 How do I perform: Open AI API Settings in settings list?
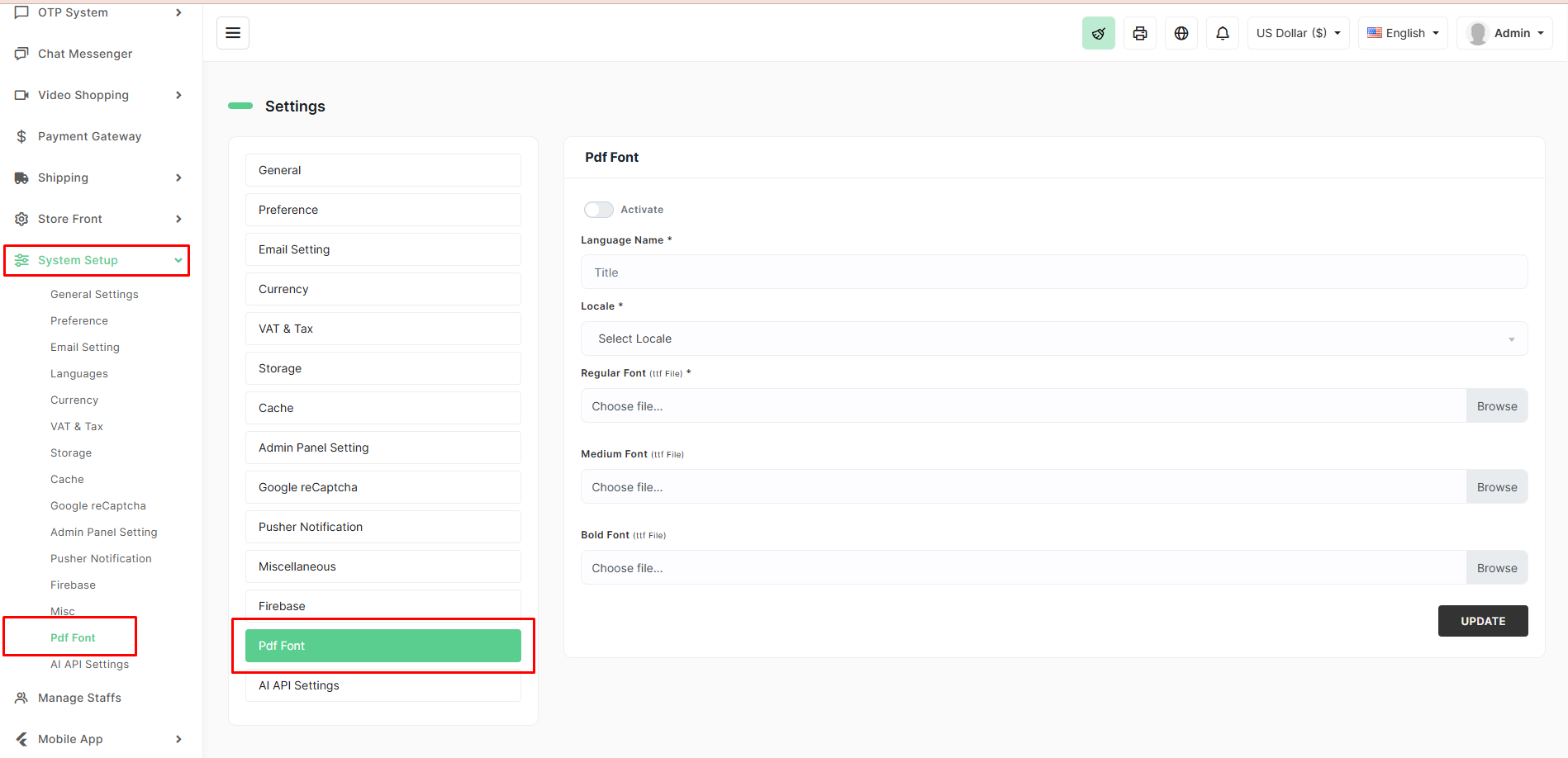point(382,685)
